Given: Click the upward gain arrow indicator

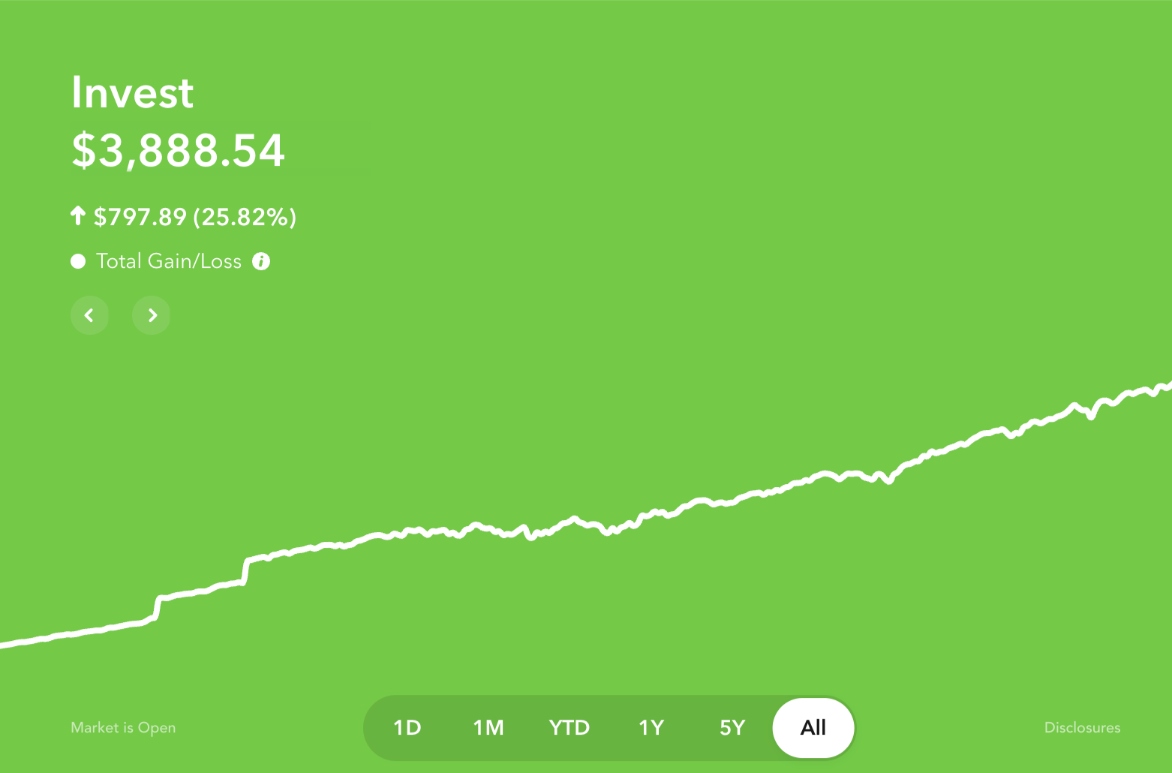Looking at the screenshot, I should pyautogui.click(x=79, y=215).
